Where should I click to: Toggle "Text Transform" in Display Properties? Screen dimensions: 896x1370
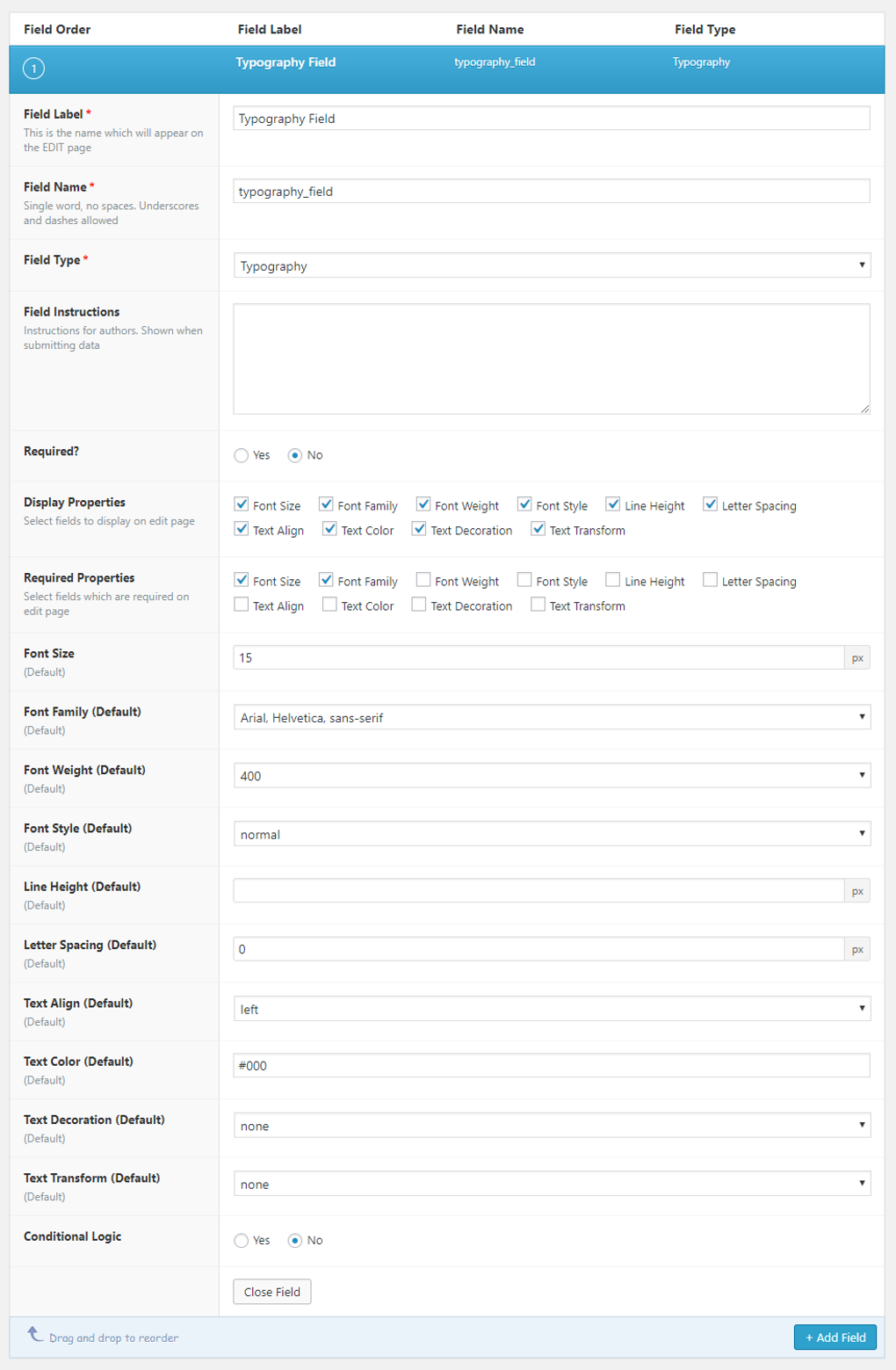click(x=537, y=528)
